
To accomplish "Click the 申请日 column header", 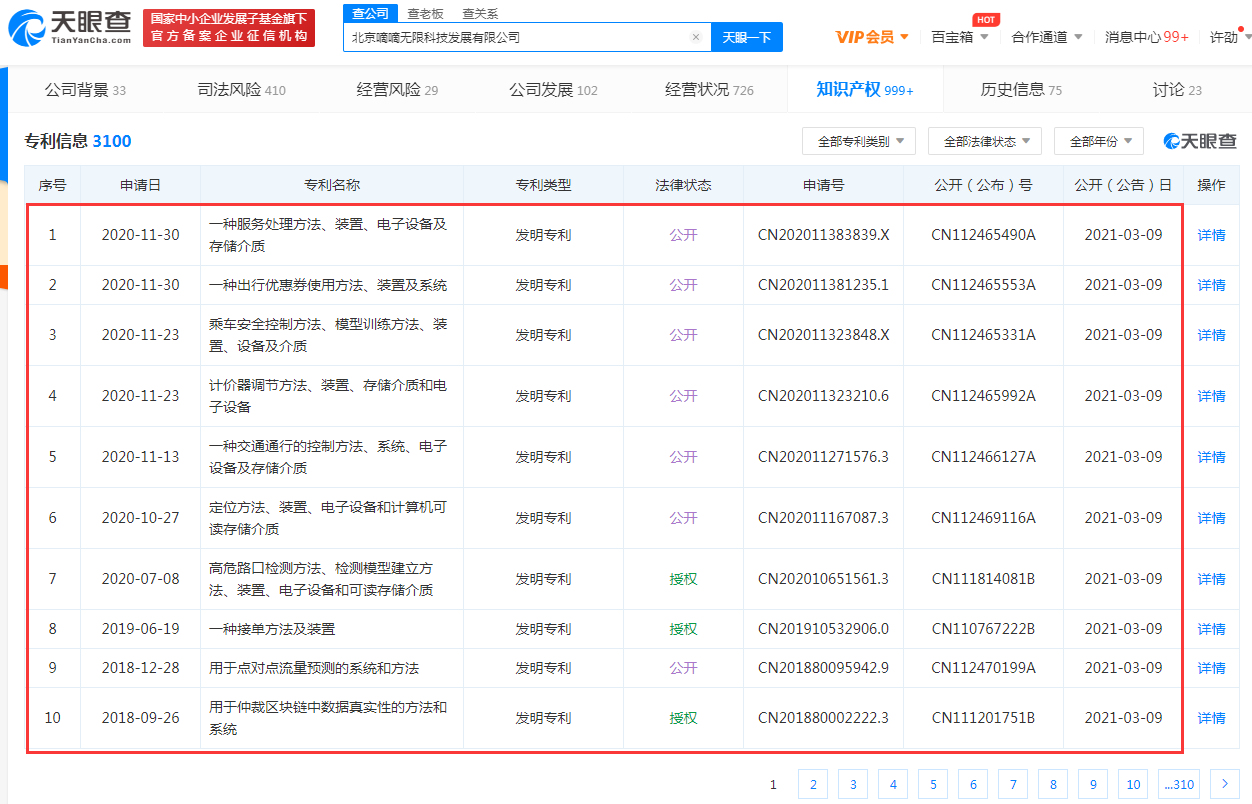I will [141, 185].
